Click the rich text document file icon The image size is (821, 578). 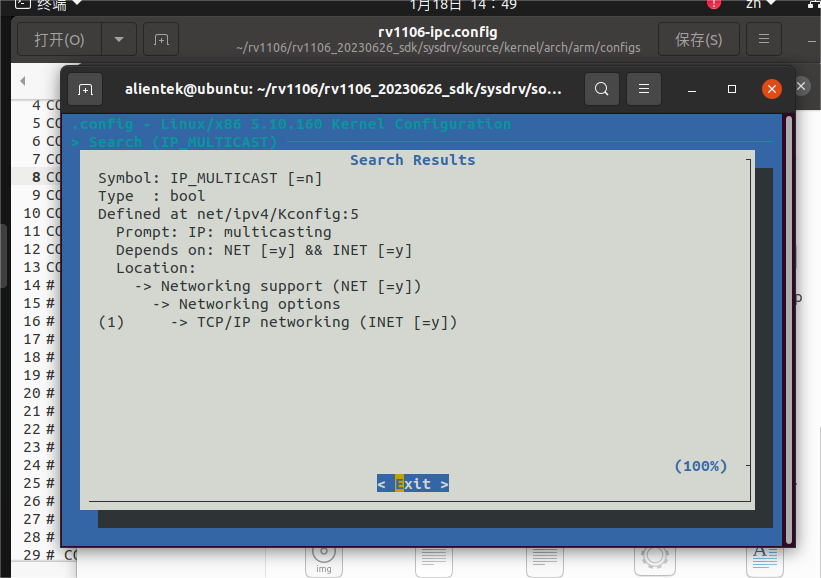click(x=764, y=555)
